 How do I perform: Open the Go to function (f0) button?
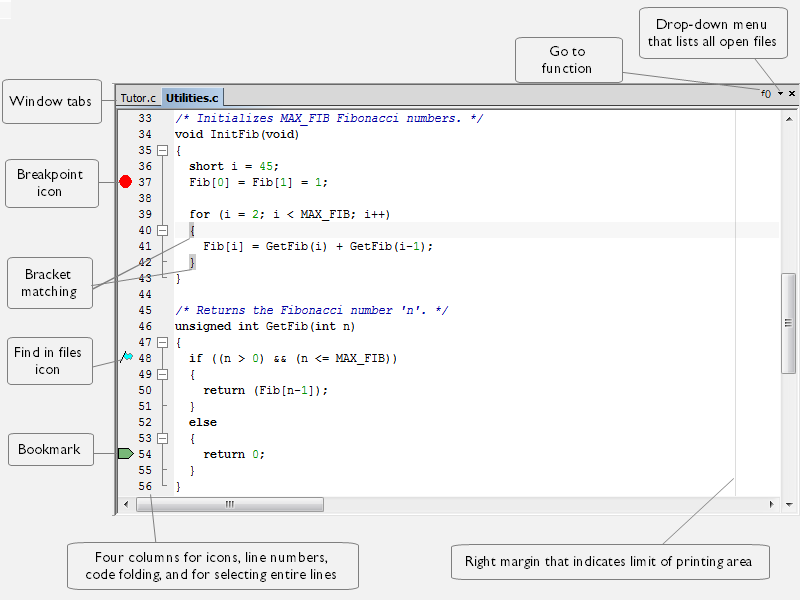(x=766, y=93)
